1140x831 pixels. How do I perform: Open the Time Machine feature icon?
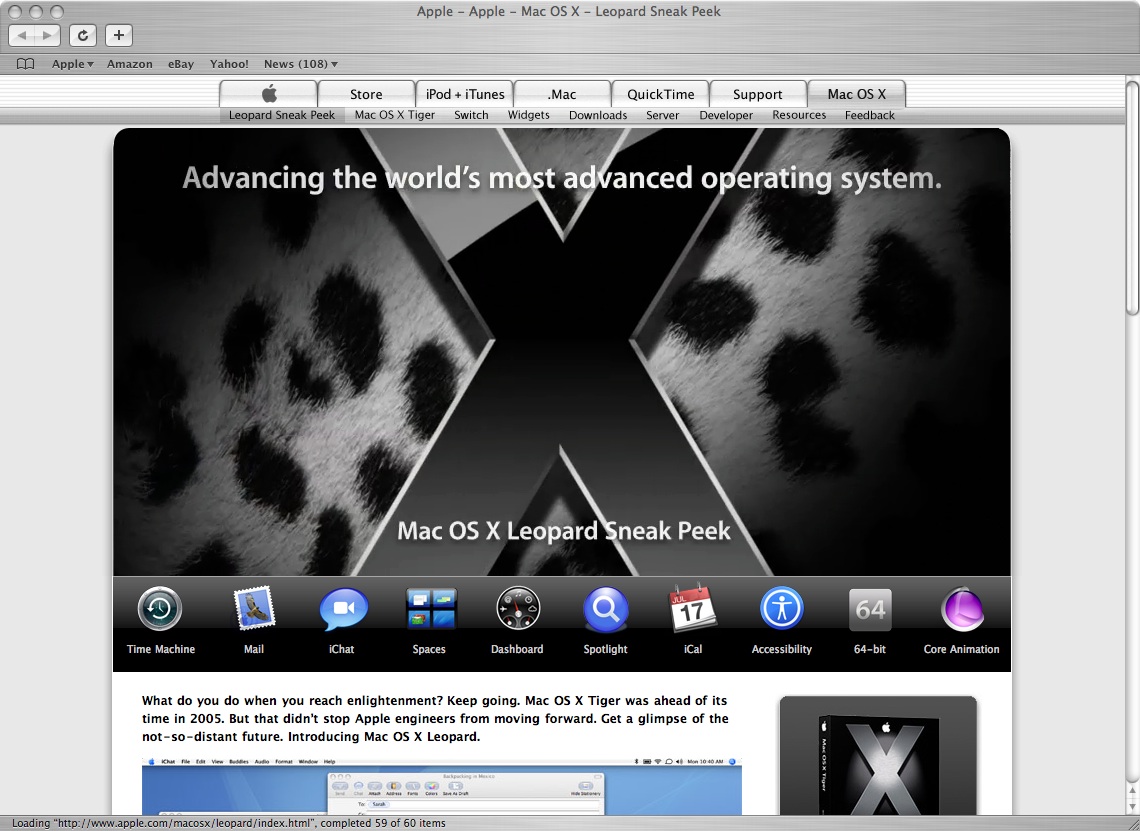click(160, 608)
